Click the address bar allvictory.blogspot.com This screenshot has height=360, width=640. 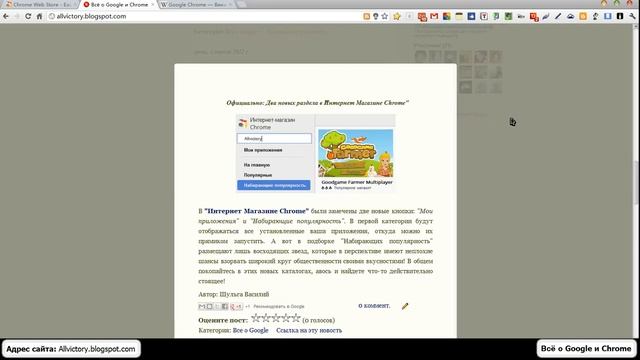tap(204, 16)
